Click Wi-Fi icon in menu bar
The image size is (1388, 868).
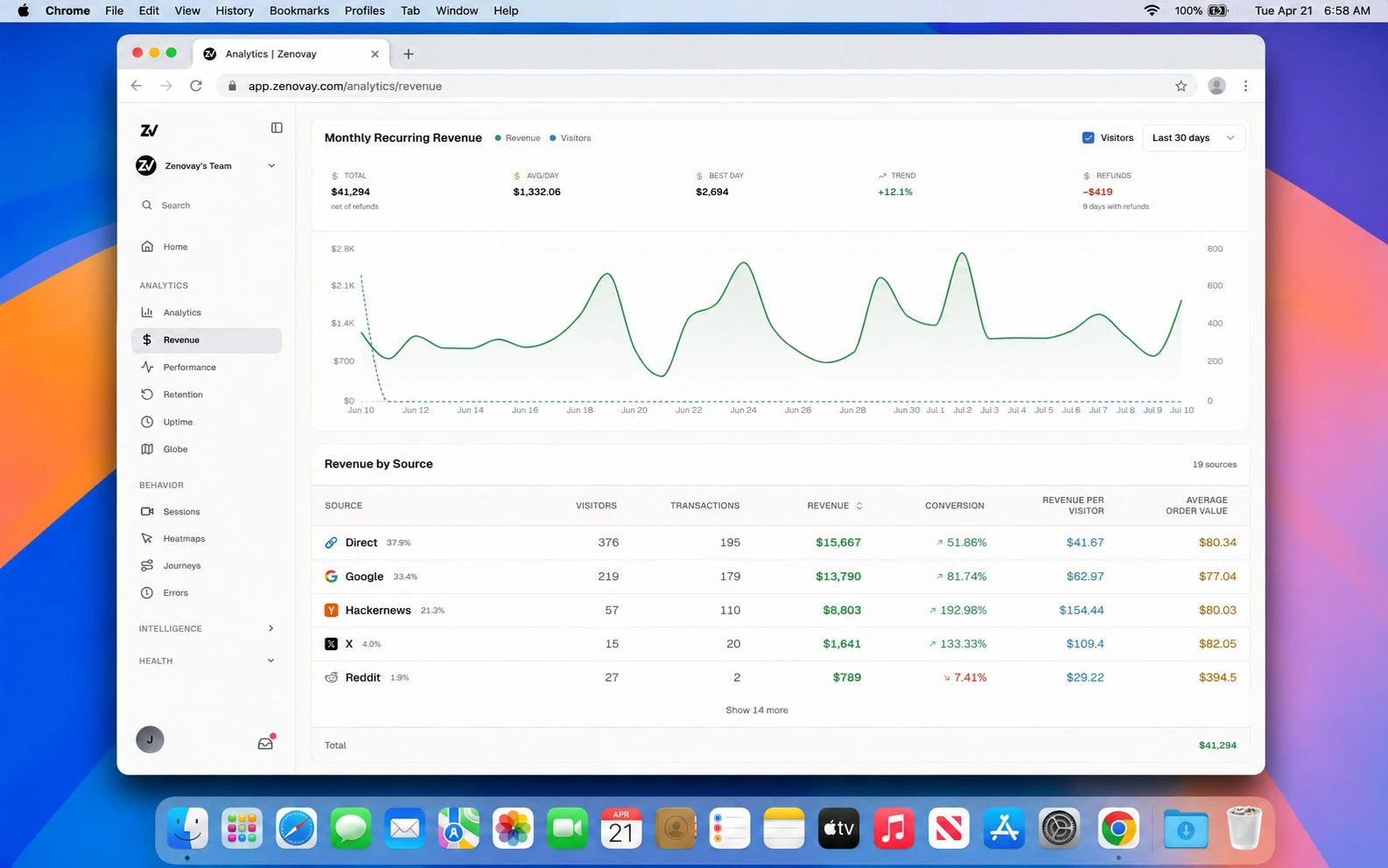pyautogui.click(x=1152, y=10)
